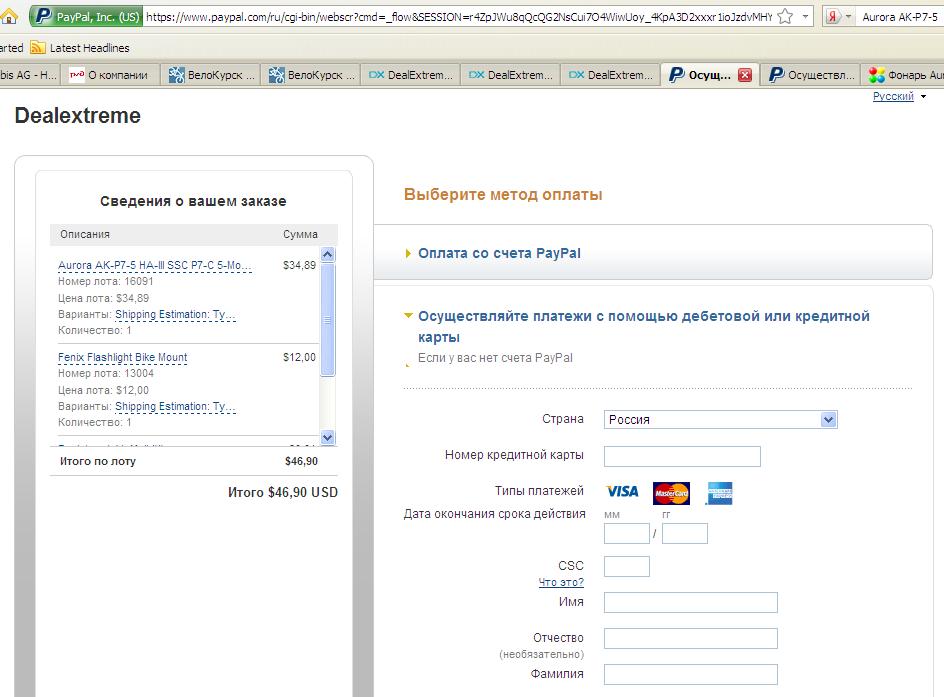The height and width of the screenshot is (697, 944).
Task: Click the PayPal, Inc. site identity badge
Action: click(x=86, y=16)
